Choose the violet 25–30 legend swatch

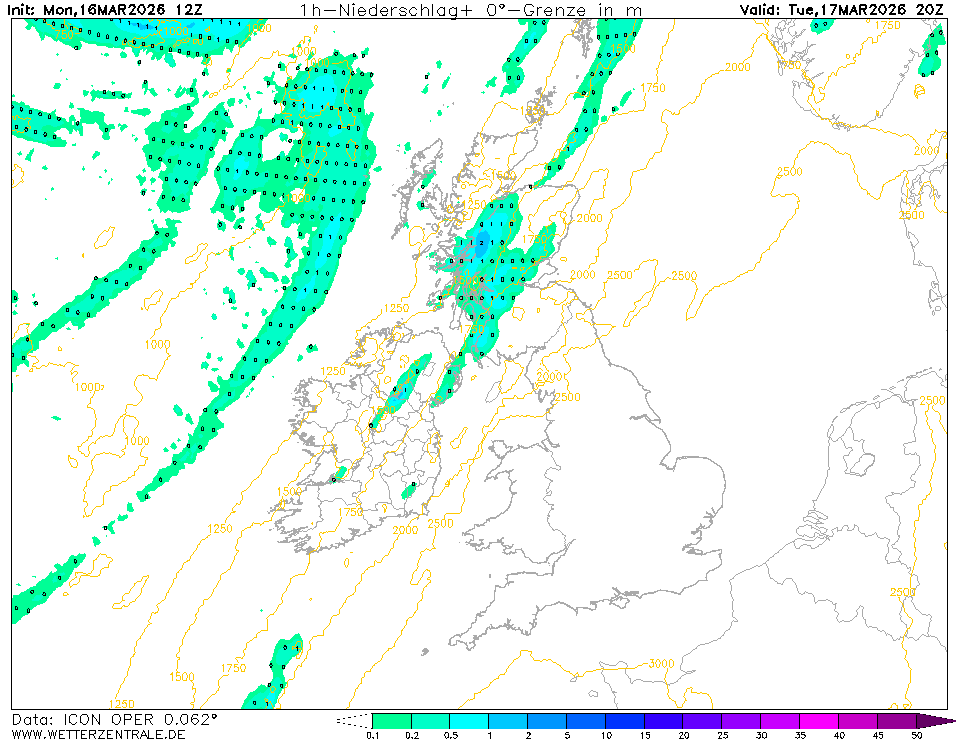[741, 720]
